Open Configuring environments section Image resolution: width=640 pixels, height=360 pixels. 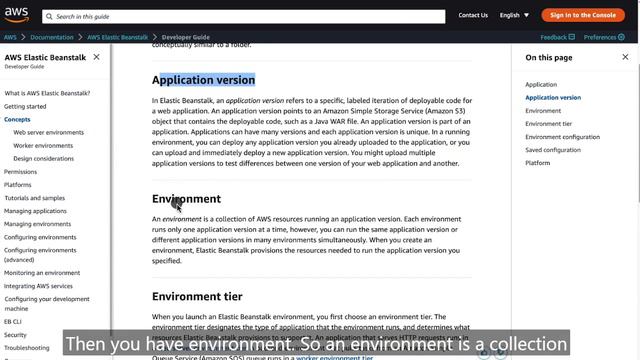click(x=40, y=237)
